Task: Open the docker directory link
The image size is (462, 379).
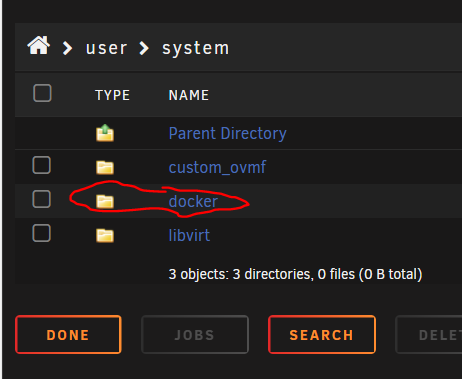Action: pos(193,202)
